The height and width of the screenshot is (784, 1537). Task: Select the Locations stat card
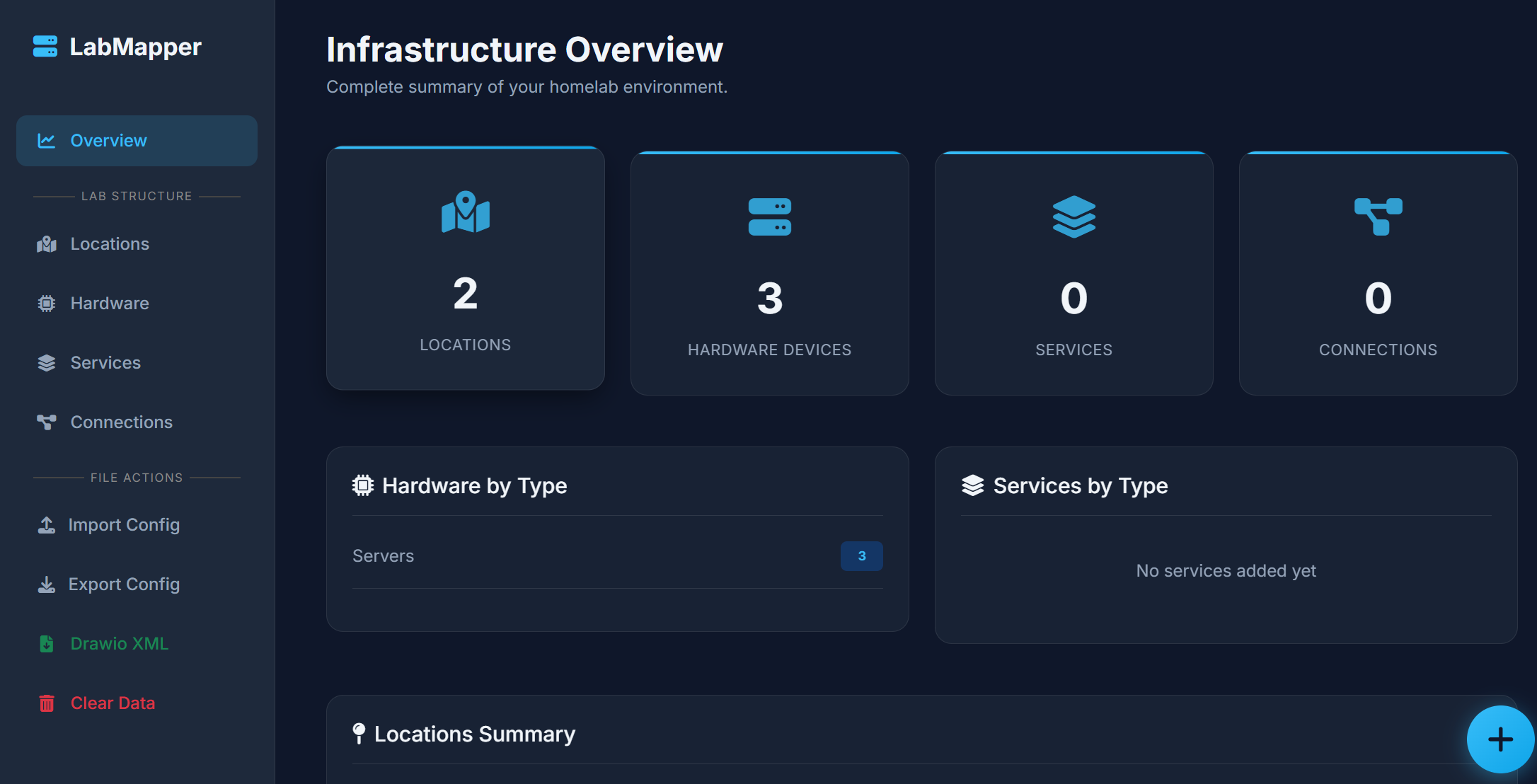[x=465, y=269]
